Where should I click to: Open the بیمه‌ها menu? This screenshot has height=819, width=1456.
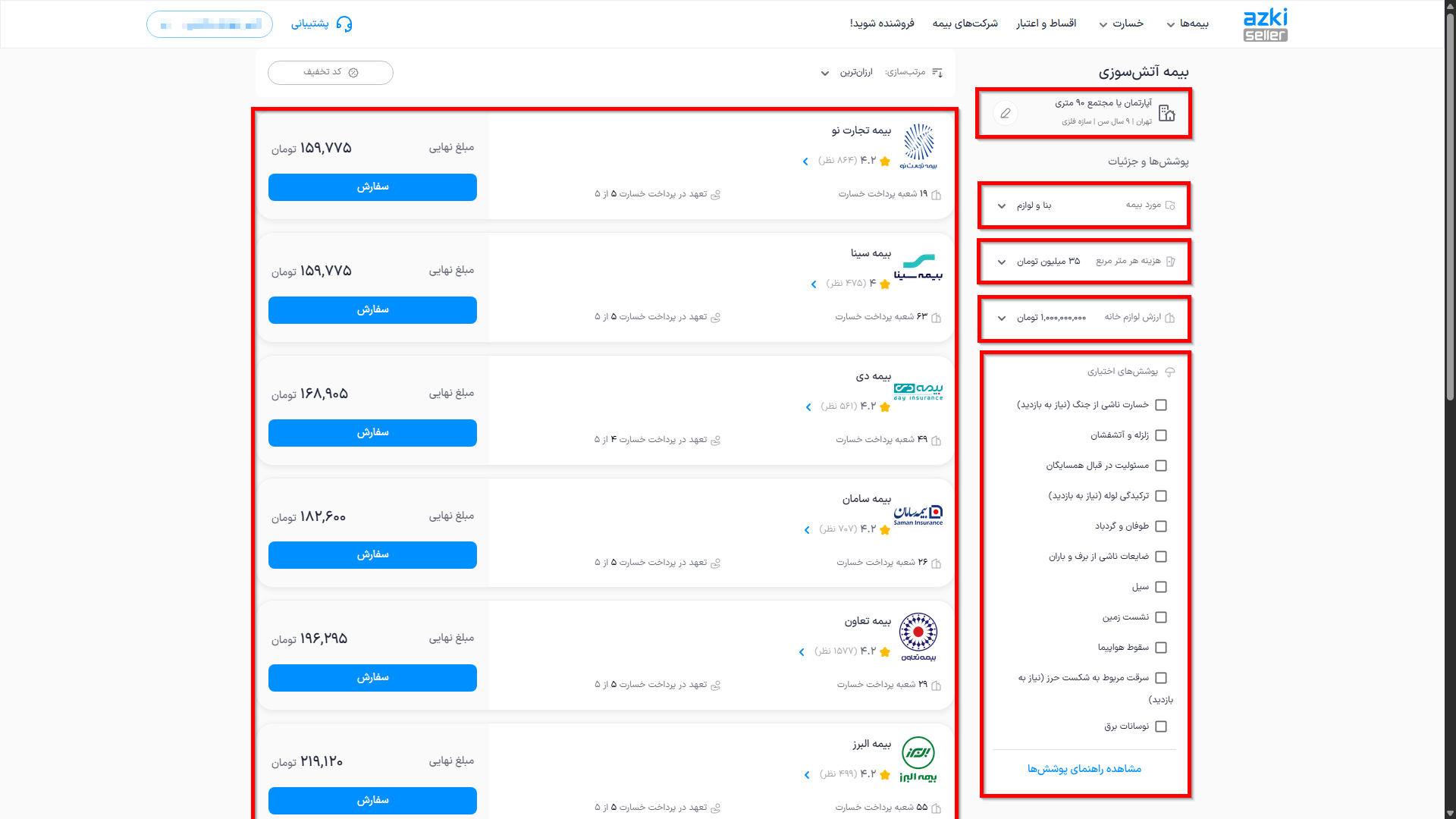[x=1188, y=24]
